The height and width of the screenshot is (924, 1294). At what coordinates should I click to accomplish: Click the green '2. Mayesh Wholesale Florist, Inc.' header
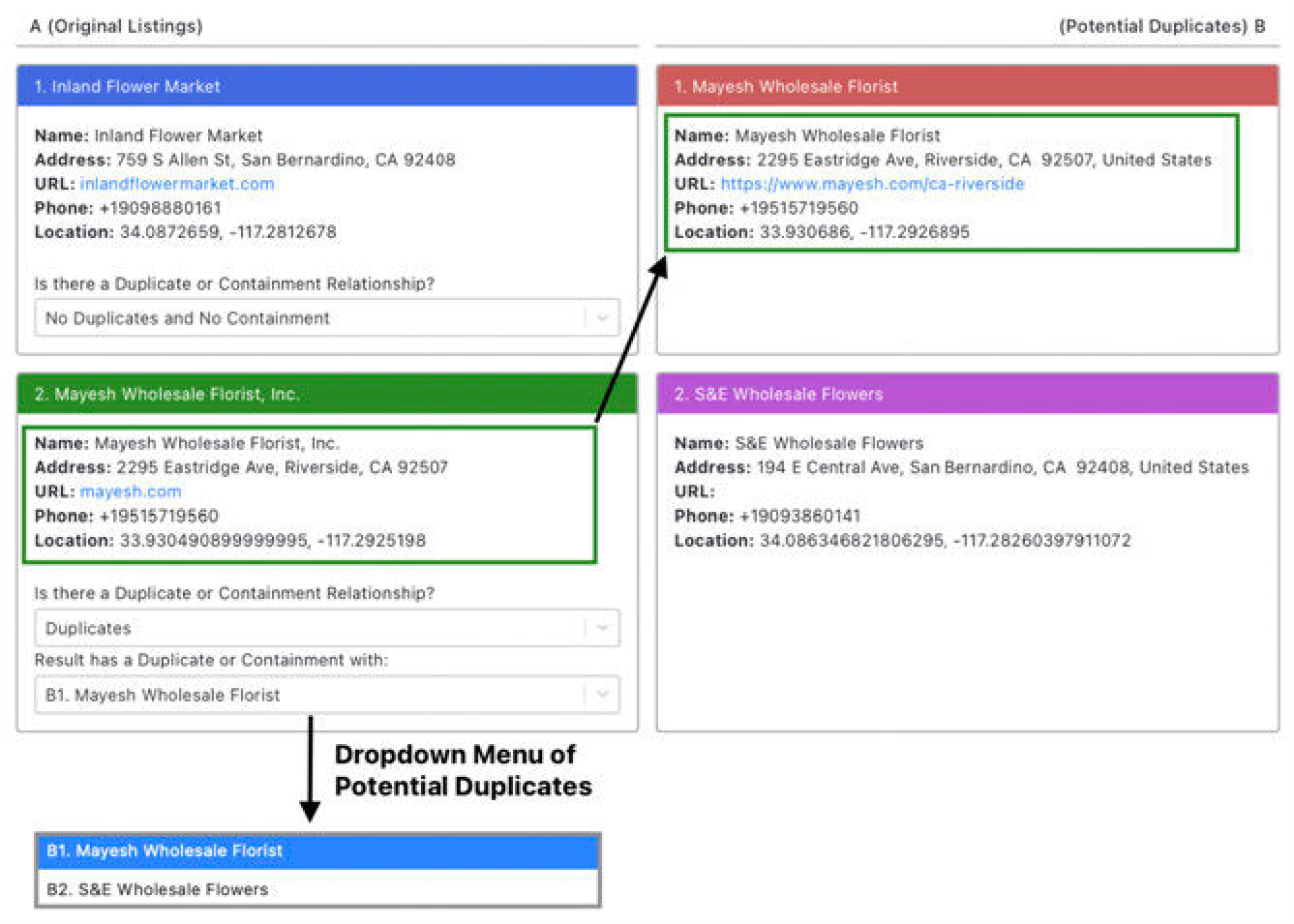(327, 394)
